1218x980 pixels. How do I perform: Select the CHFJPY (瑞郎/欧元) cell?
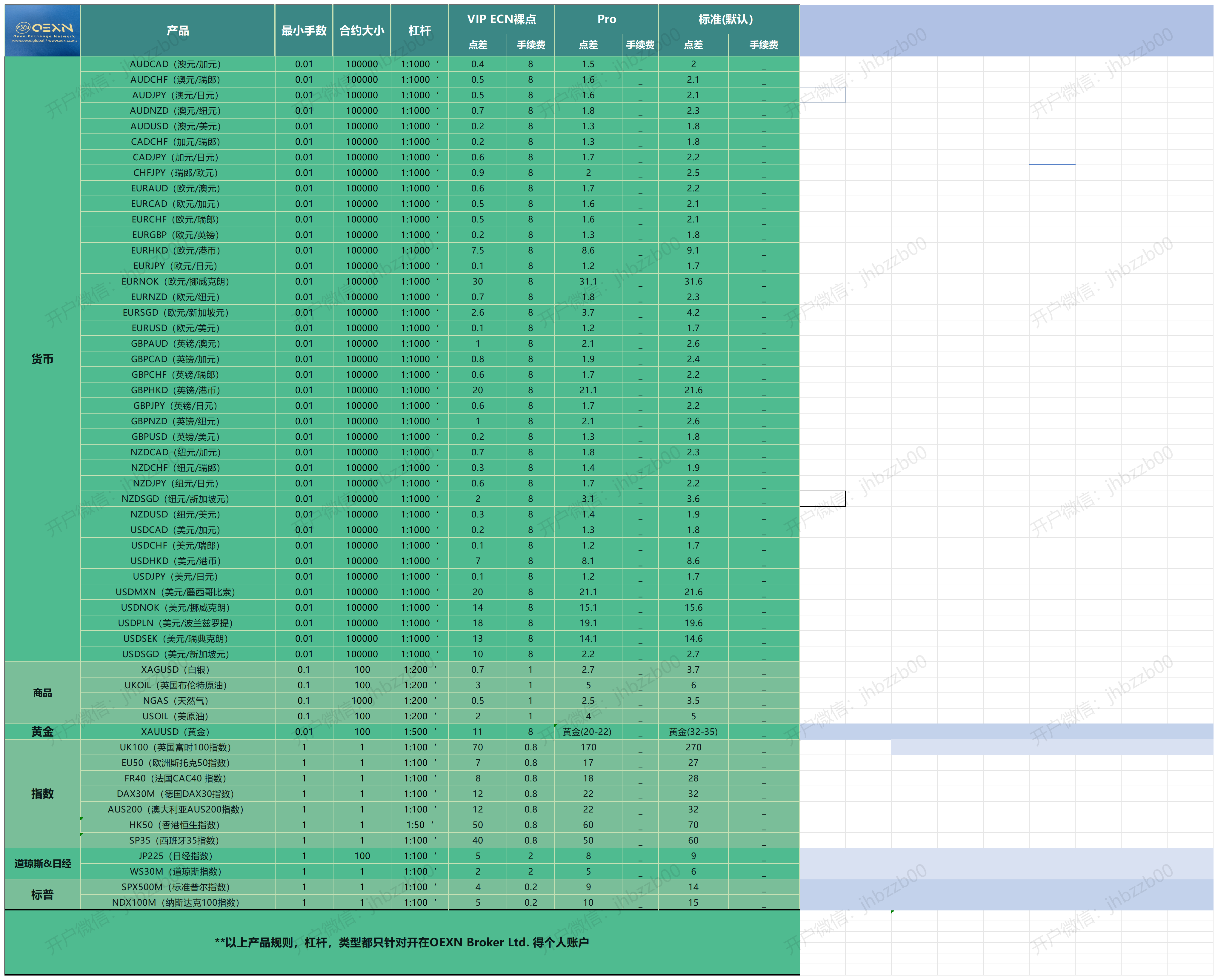[x=177, y=172]
